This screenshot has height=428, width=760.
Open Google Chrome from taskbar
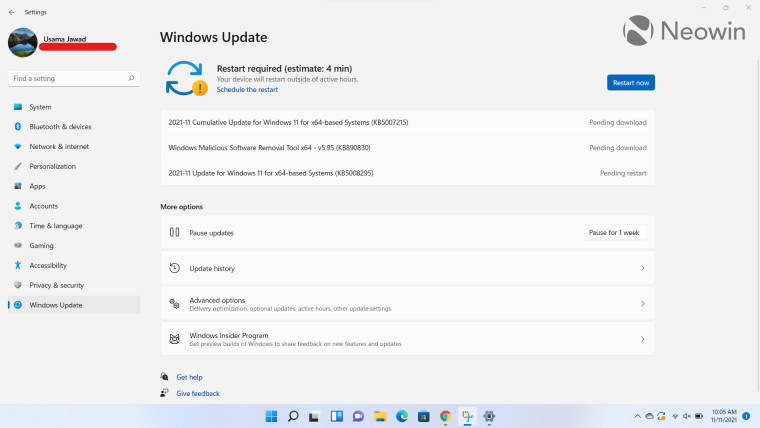[445, 416]
